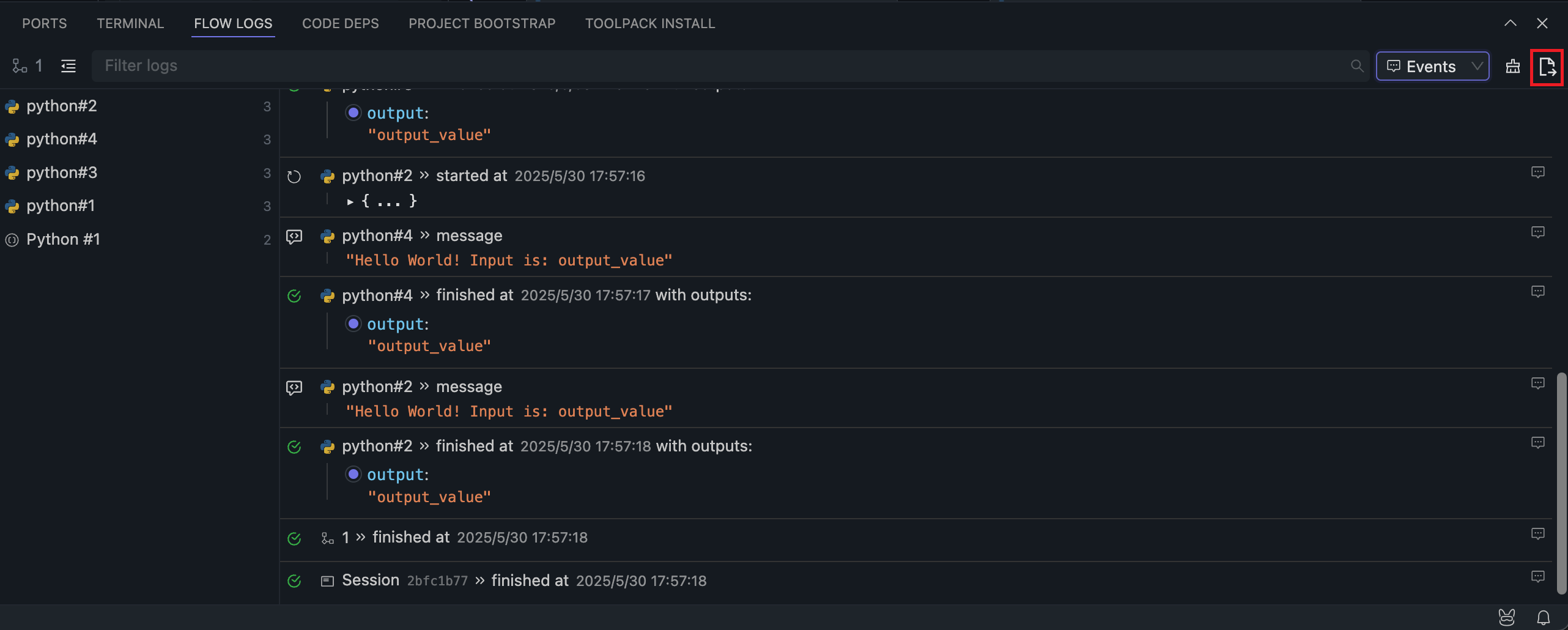Switch to the TERMINAL tab
Screen dimensions: 1568x630
[x=130, y=23]
